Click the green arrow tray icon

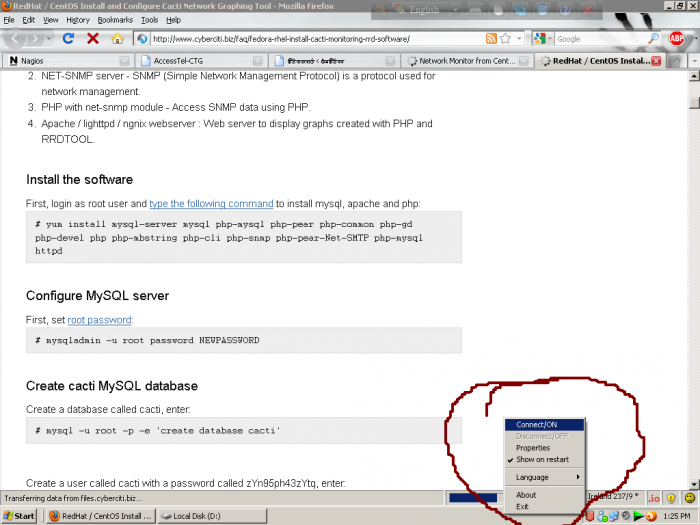(x=639, y=516)
